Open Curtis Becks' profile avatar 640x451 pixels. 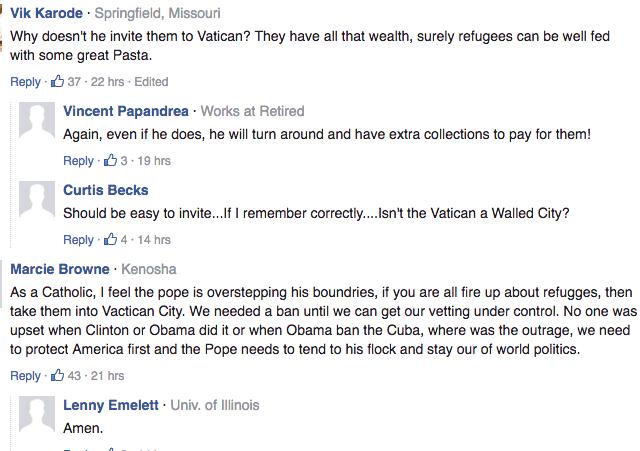click(37, 199)
